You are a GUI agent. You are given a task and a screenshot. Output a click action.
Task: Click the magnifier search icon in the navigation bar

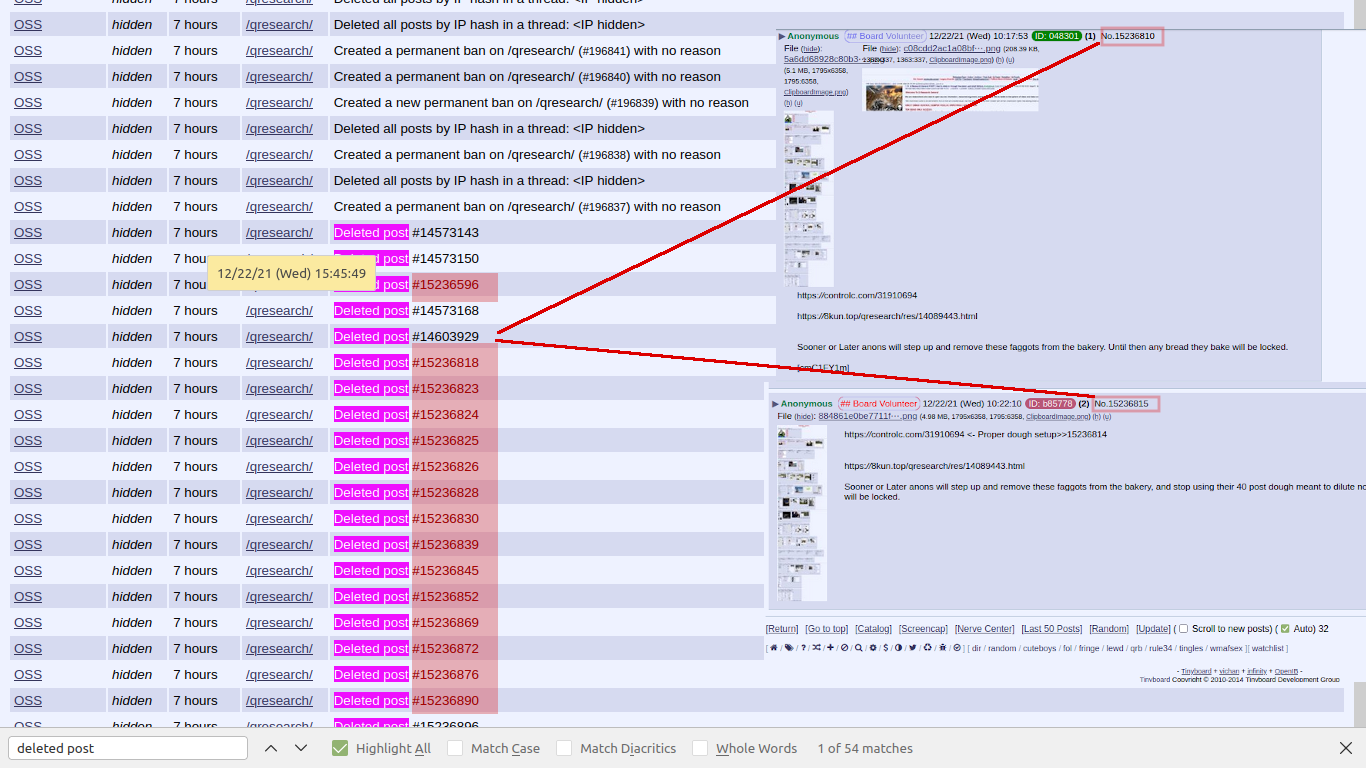pos(858,648)
